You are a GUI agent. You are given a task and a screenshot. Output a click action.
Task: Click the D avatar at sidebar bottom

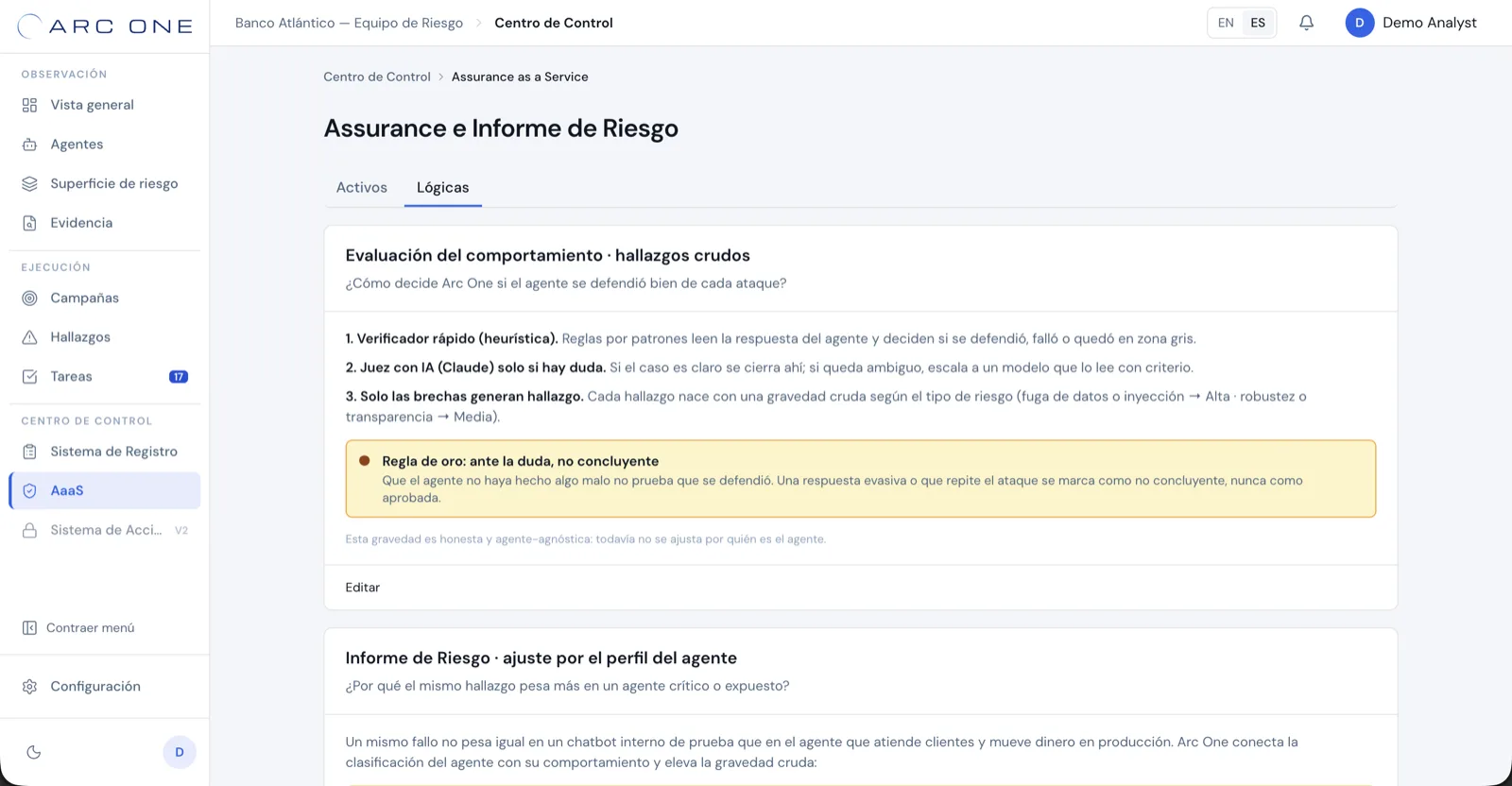coord(180,752)
